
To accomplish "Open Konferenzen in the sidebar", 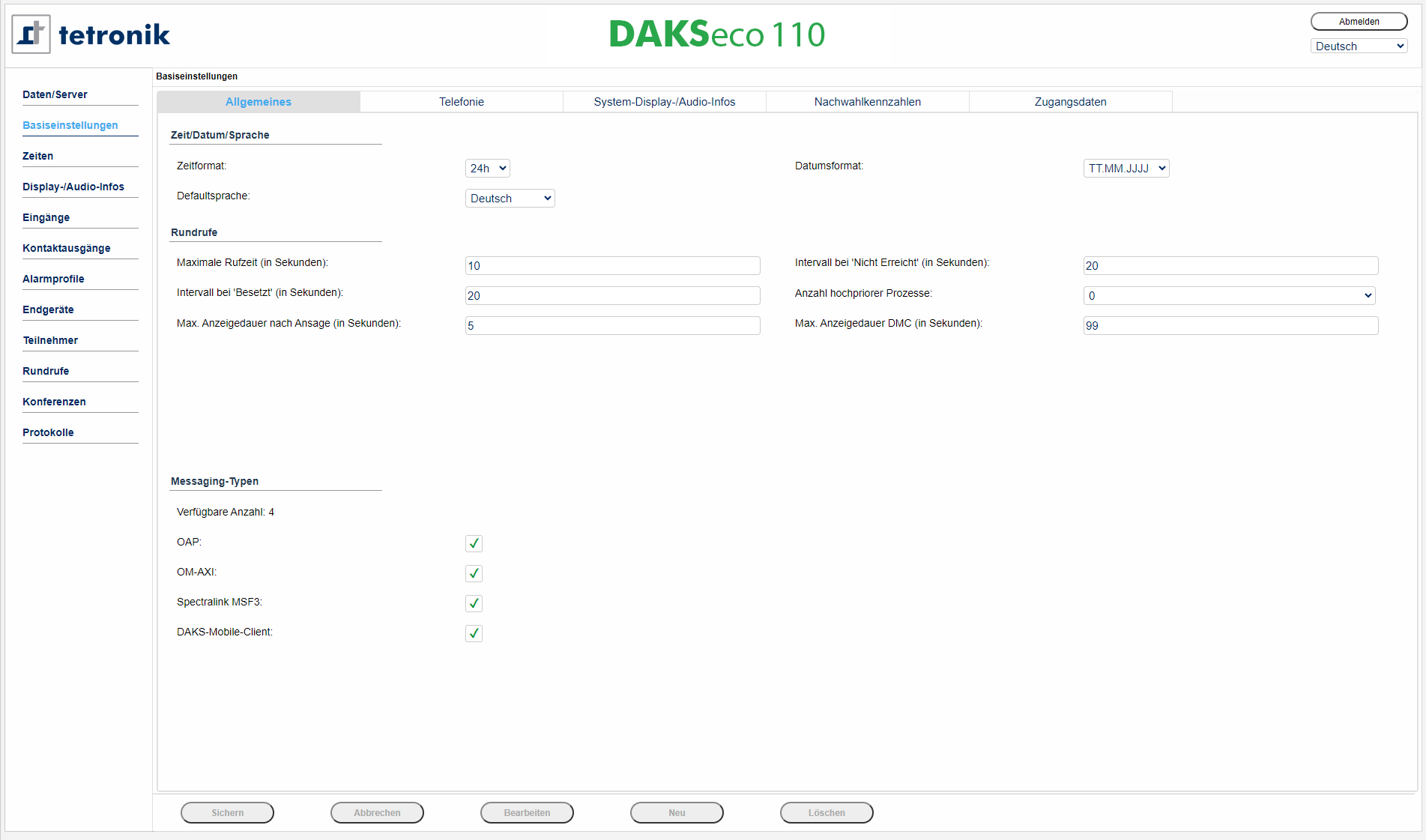I will pyautogui.click(x=54, y=402).
